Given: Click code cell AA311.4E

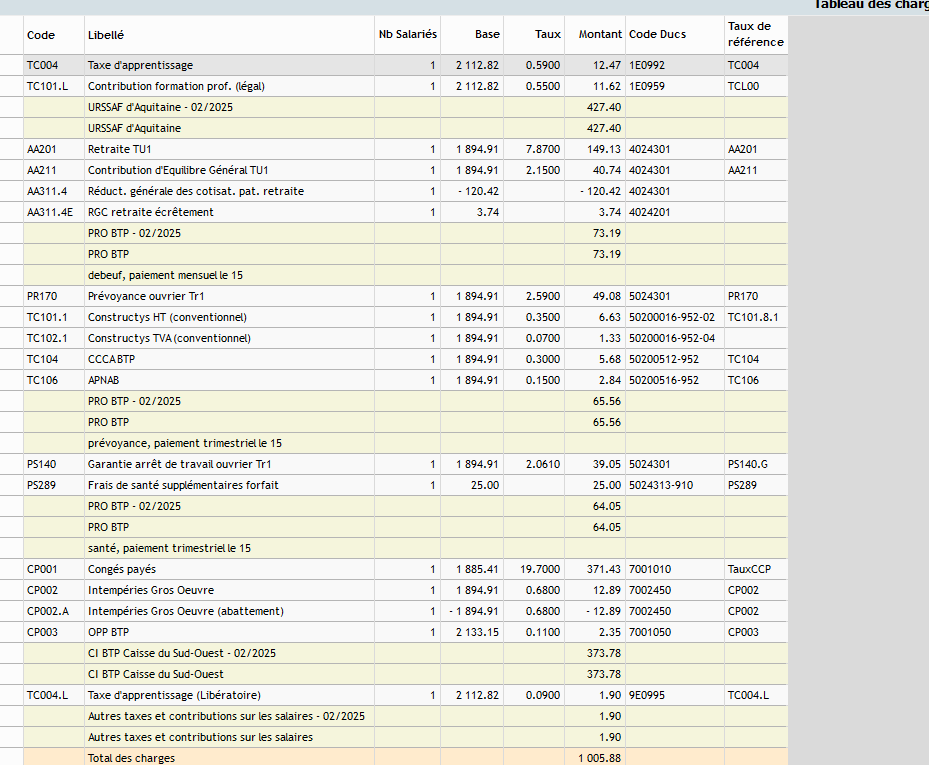Looking at the screenshot, I should (x=54, y=212).
